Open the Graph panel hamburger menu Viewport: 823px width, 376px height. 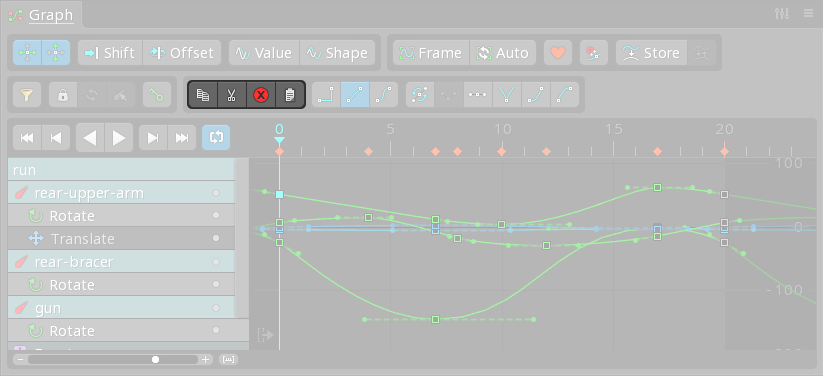[808, 14]
